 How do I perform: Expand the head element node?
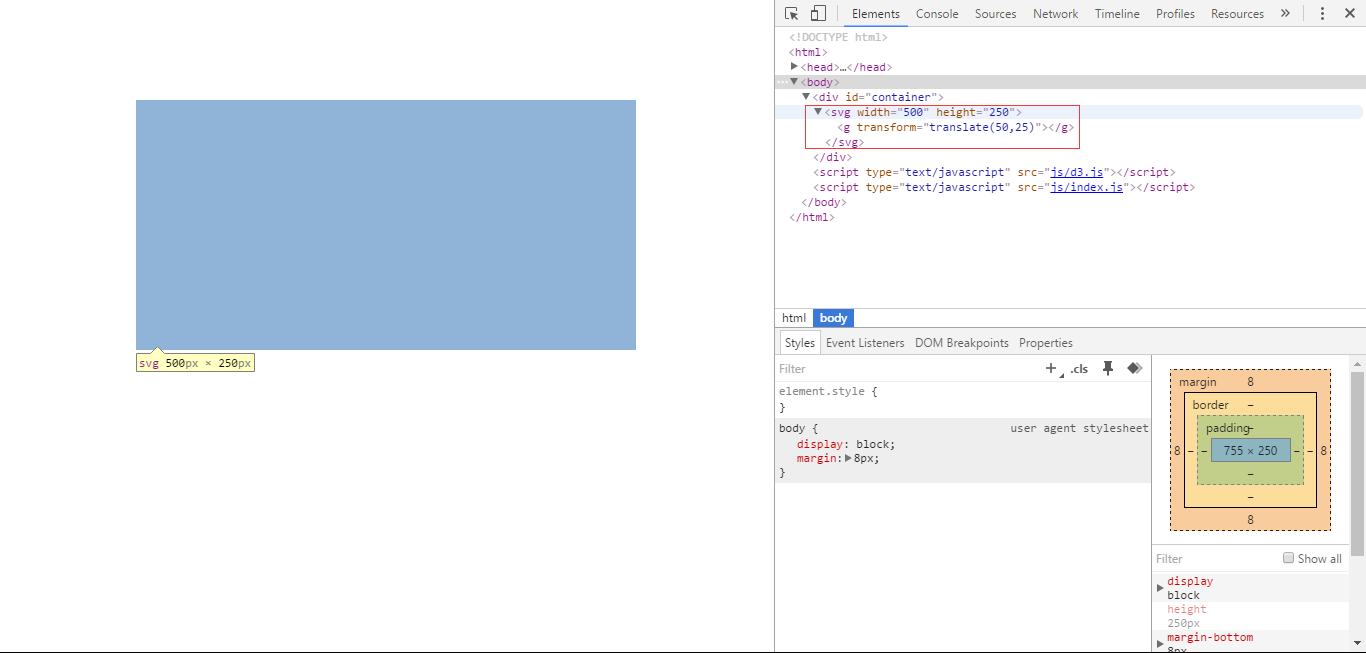click(x=794, y=67)
